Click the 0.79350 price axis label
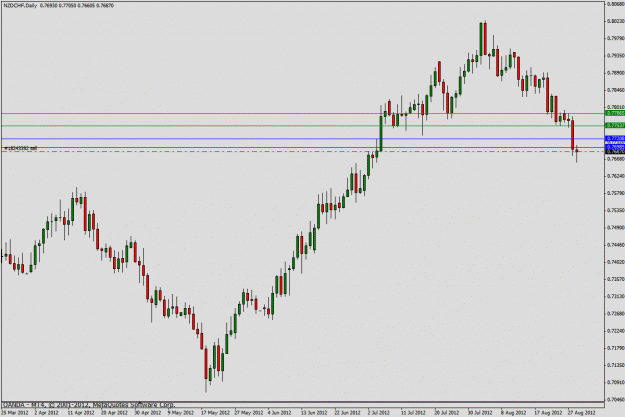The height and width of the screenshot is (417, 625). (x=615, y=55)
